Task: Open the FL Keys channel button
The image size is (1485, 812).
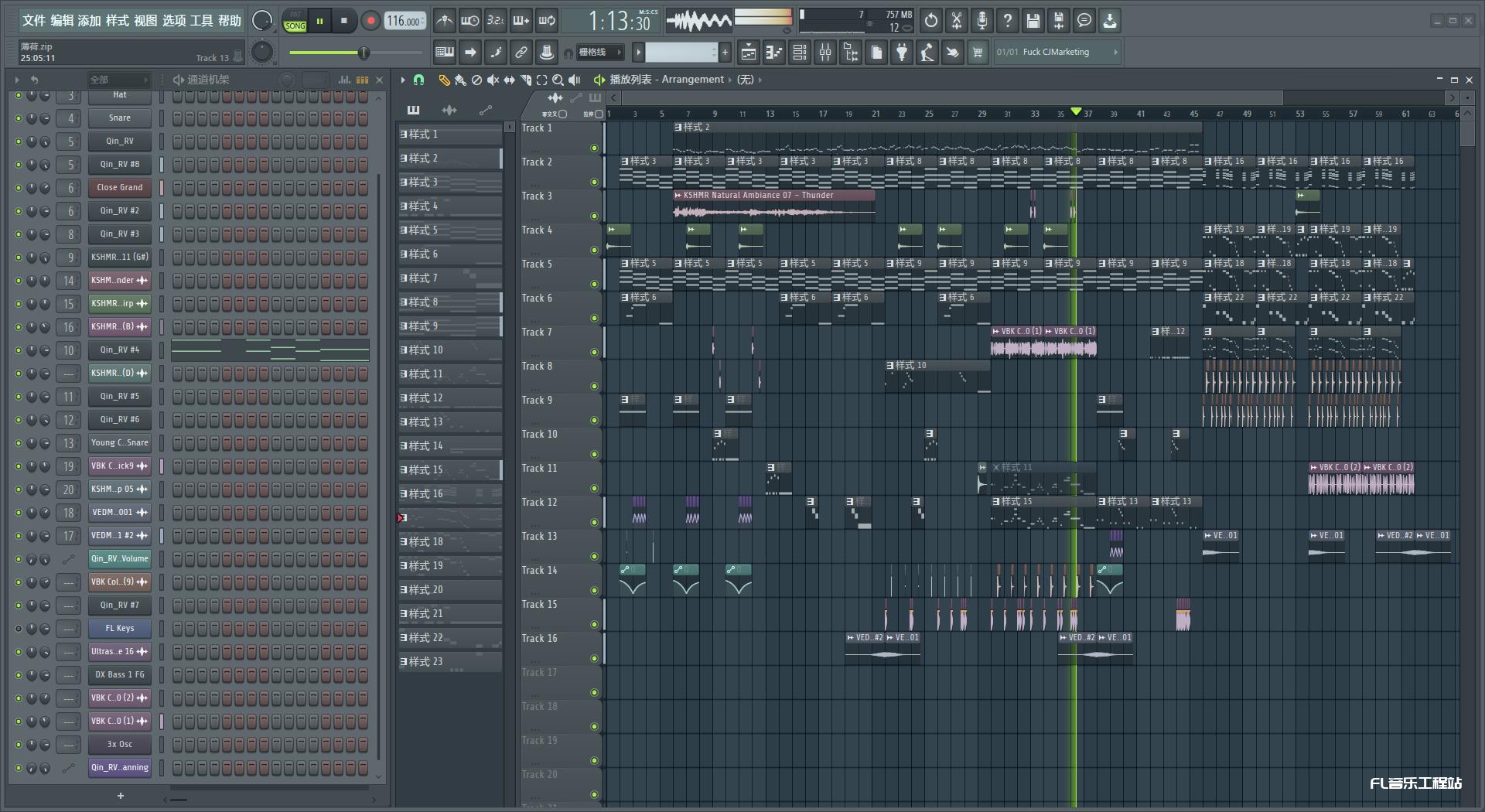Action: click(x=120, y=629)
